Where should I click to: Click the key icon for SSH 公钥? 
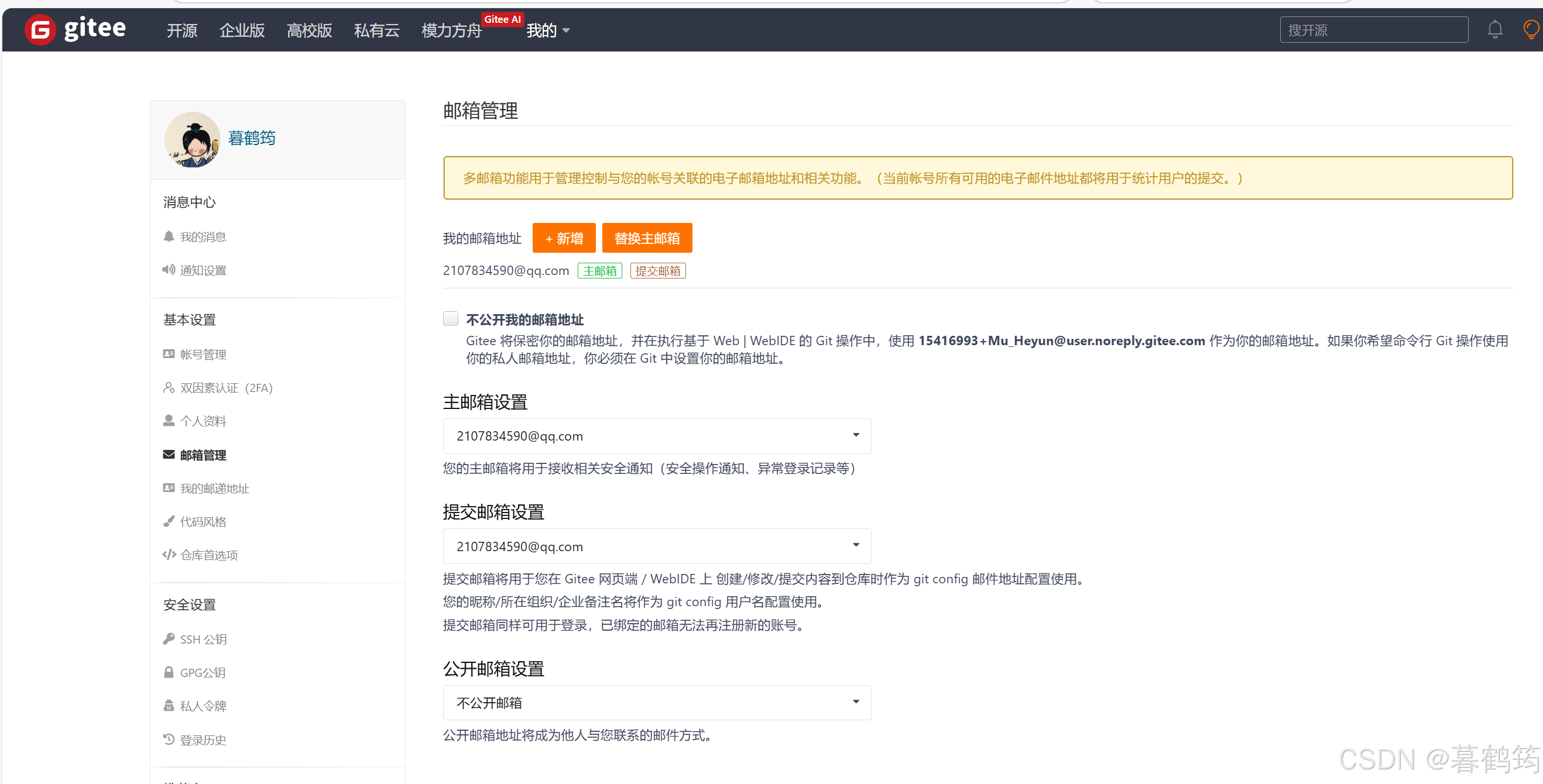[x=169, y=638]
